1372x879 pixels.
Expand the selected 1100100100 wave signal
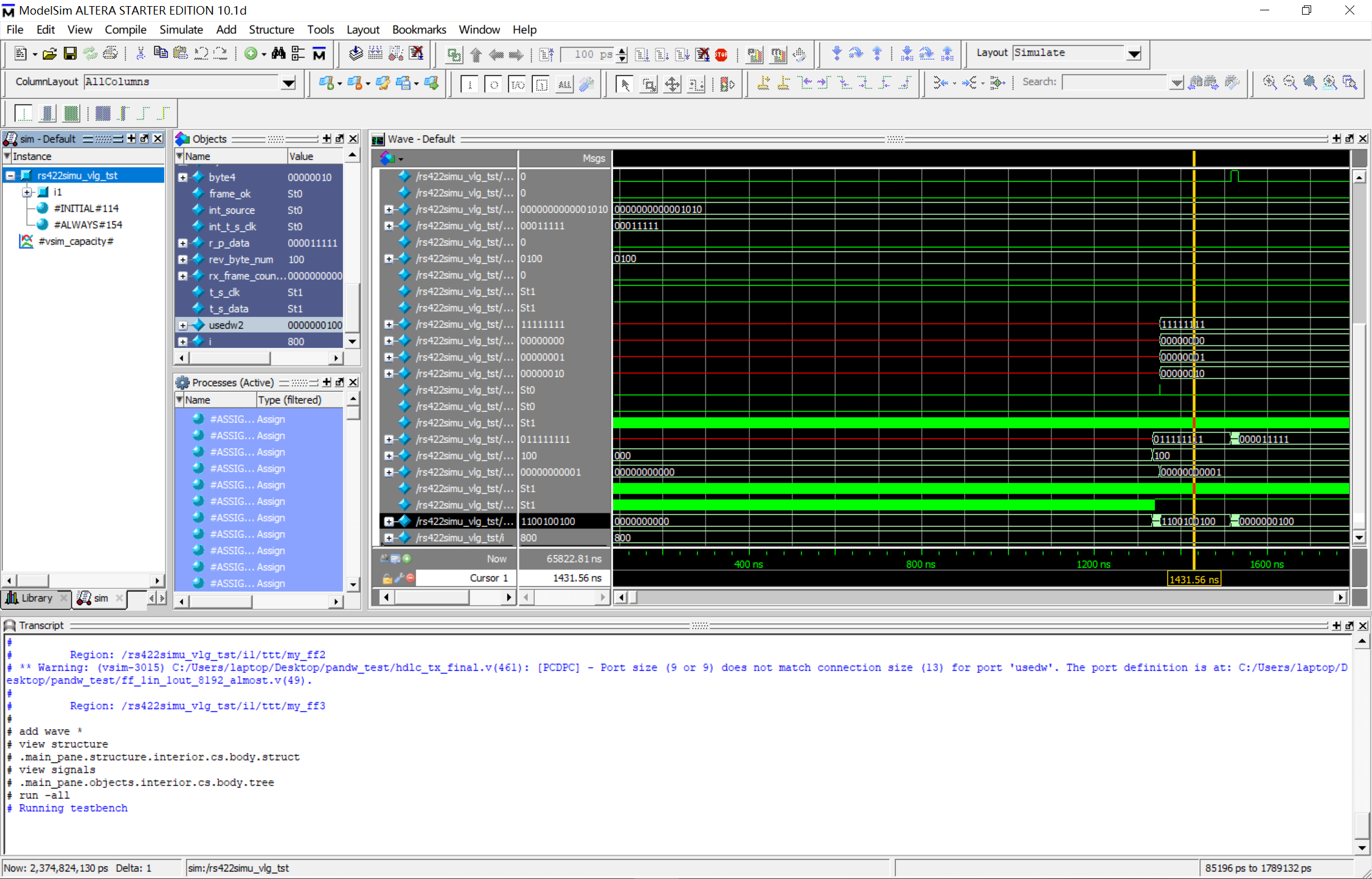[x=389, y=521]
